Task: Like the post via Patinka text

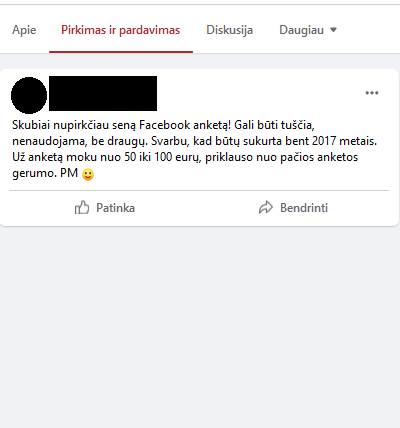Action: [115, 208]
